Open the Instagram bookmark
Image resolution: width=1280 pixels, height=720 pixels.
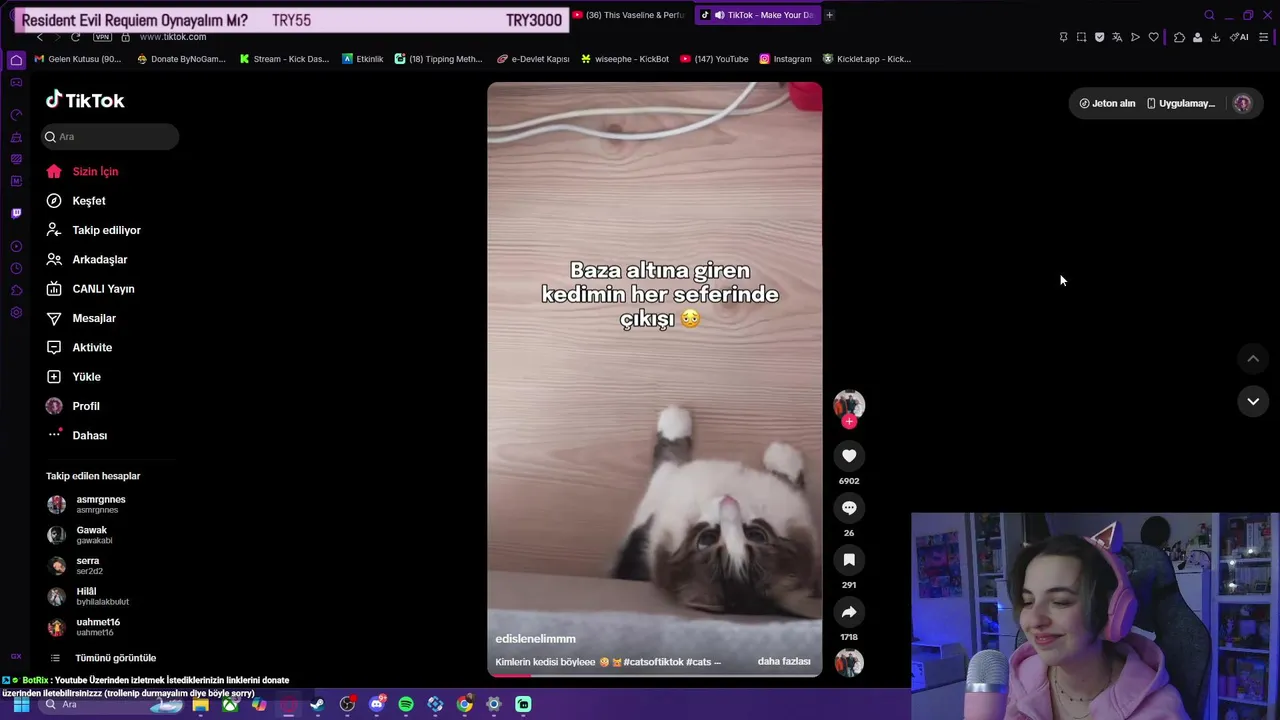(785, 59)
